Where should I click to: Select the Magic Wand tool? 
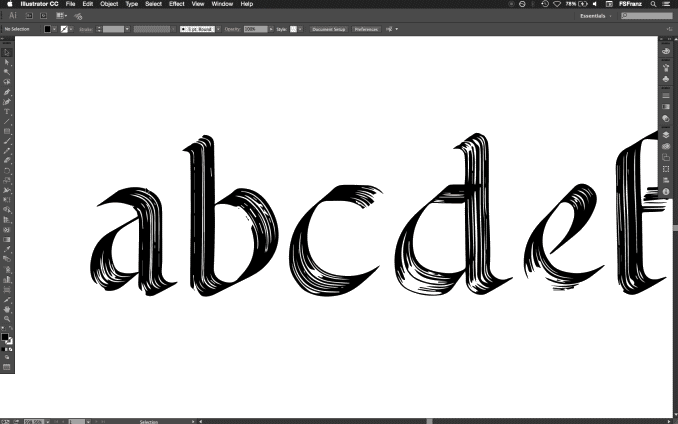(x=6, y=72)
